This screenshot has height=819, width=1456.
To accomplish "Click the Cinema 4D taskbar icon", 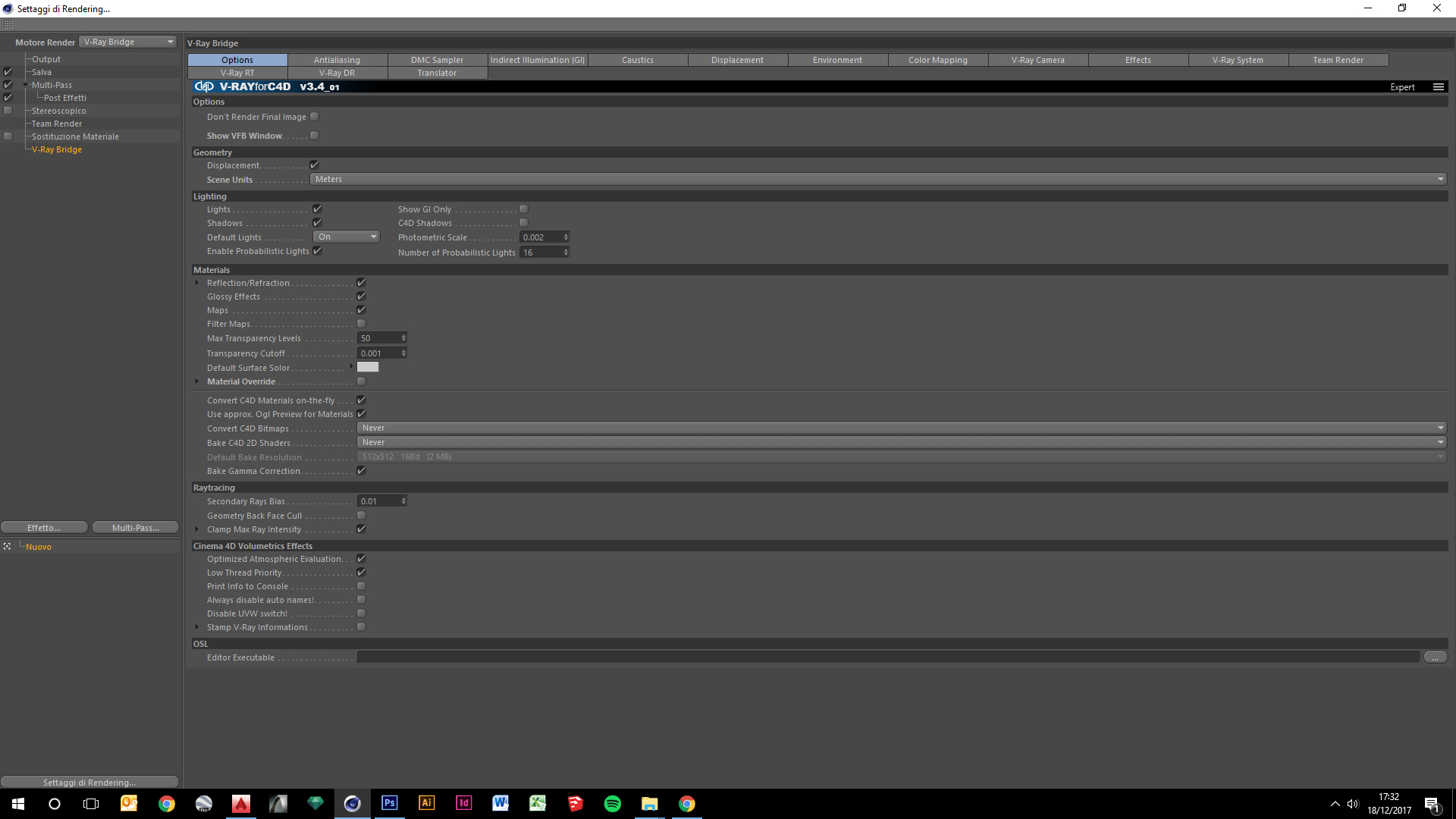I will (x=352, y=803).
